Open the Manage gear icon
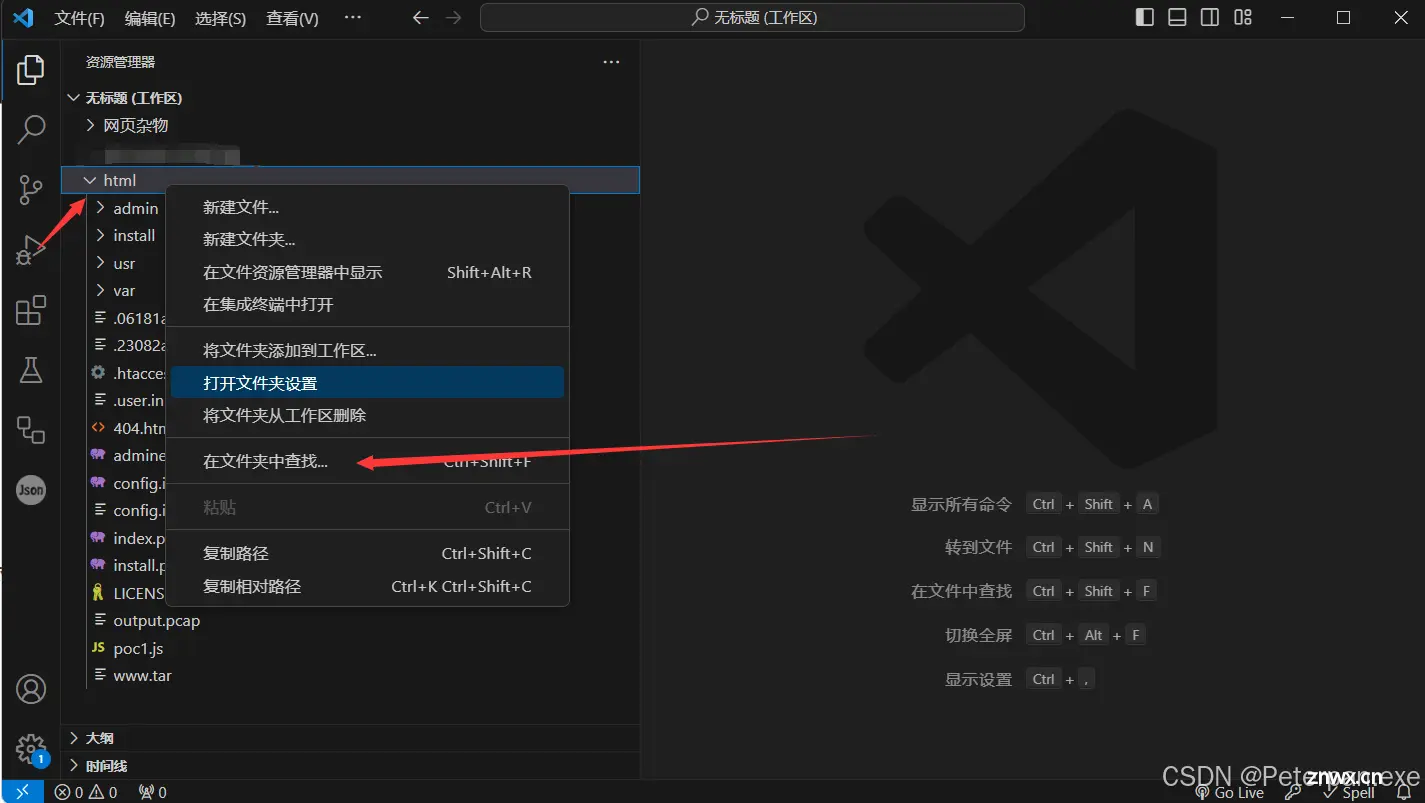Screen dimensions: 1425x803 (x=31, y=749)
